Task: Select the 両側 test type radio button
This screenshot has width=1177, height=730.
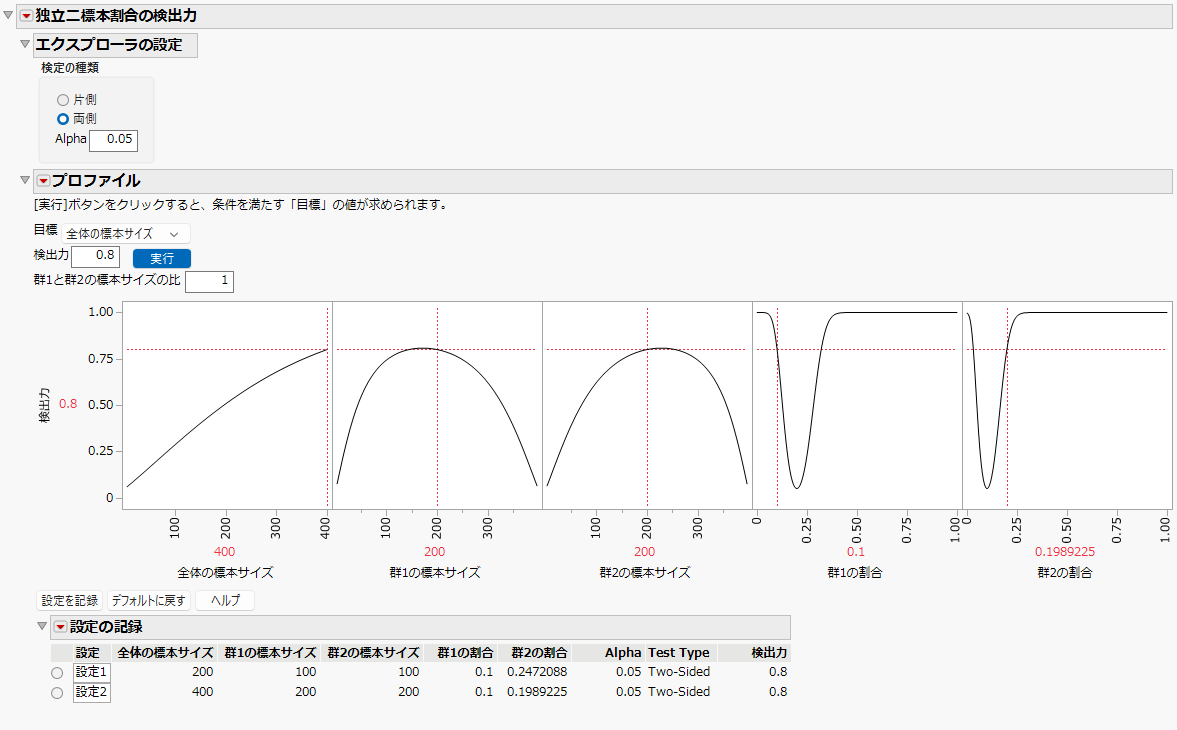Action: coord(63,119)
